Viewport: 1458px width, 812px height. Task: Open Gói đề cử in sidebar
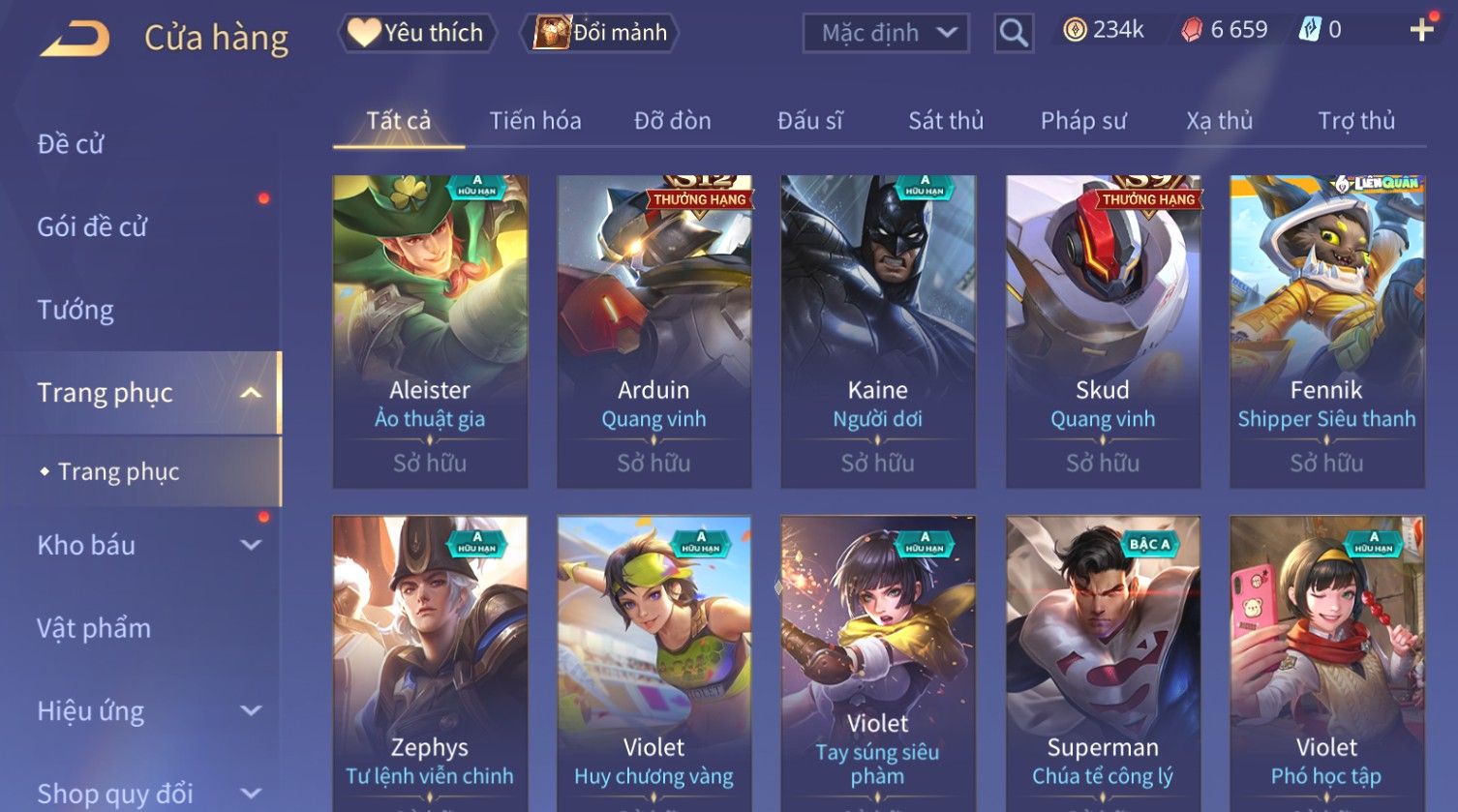click(92, 226)
